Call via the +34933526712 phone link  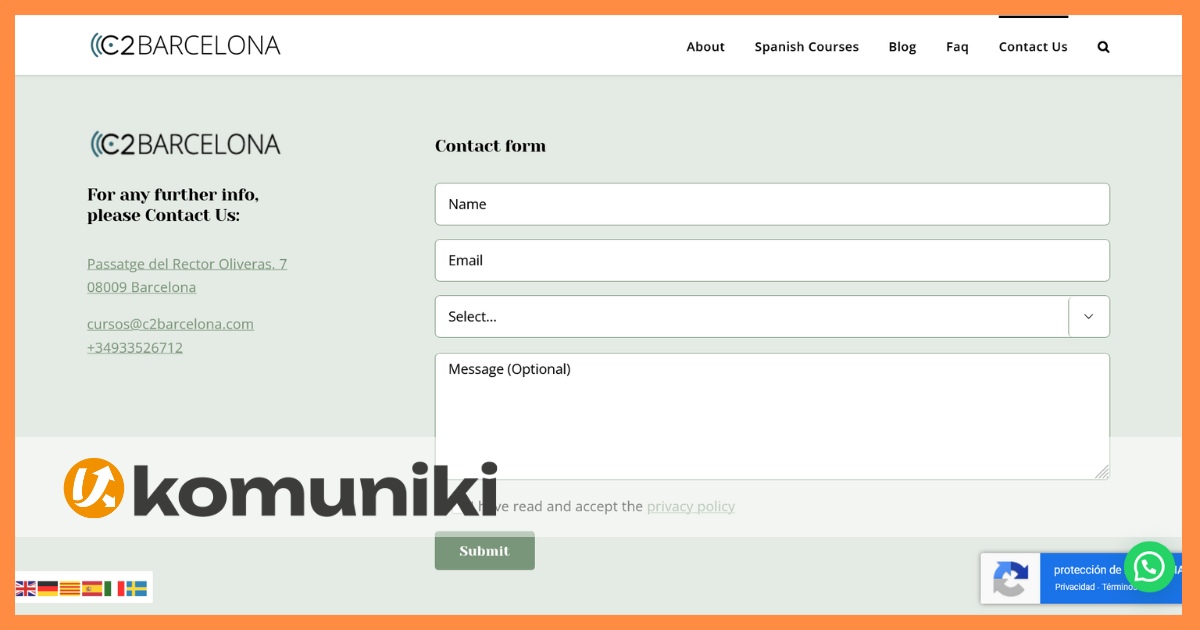pos(135,347)
